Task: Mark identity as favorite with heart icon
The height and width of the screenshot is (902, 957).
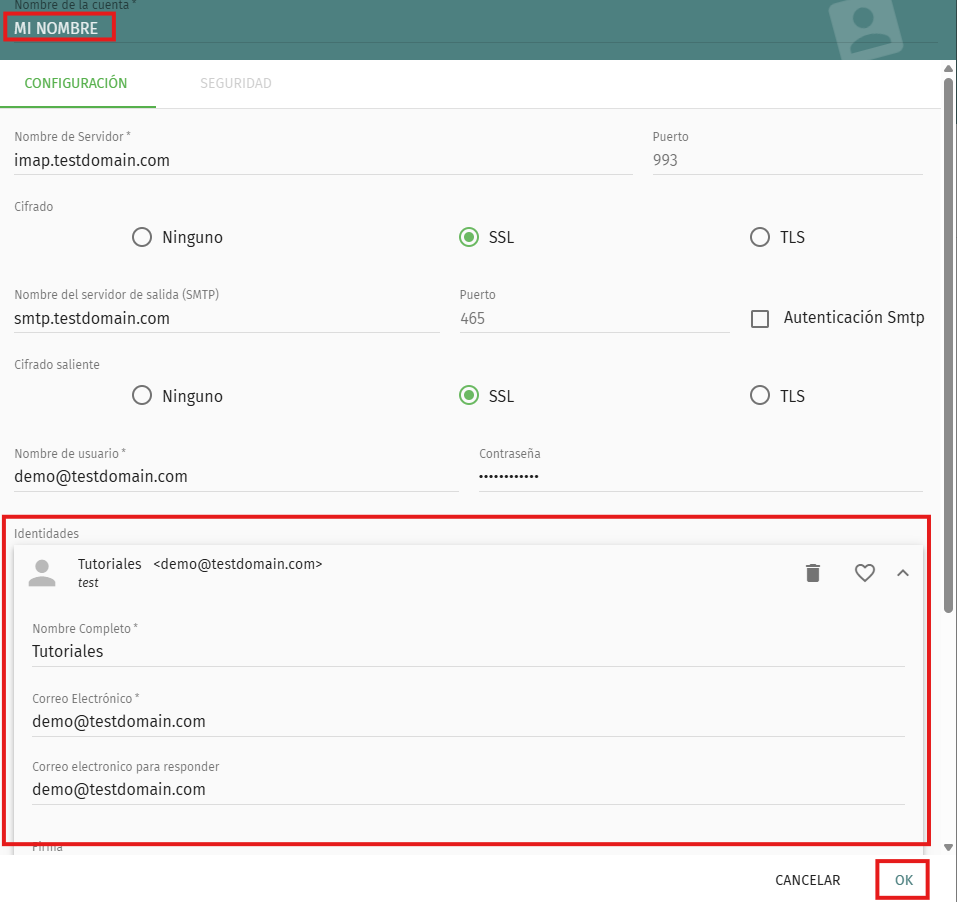Action: point(864,573)
